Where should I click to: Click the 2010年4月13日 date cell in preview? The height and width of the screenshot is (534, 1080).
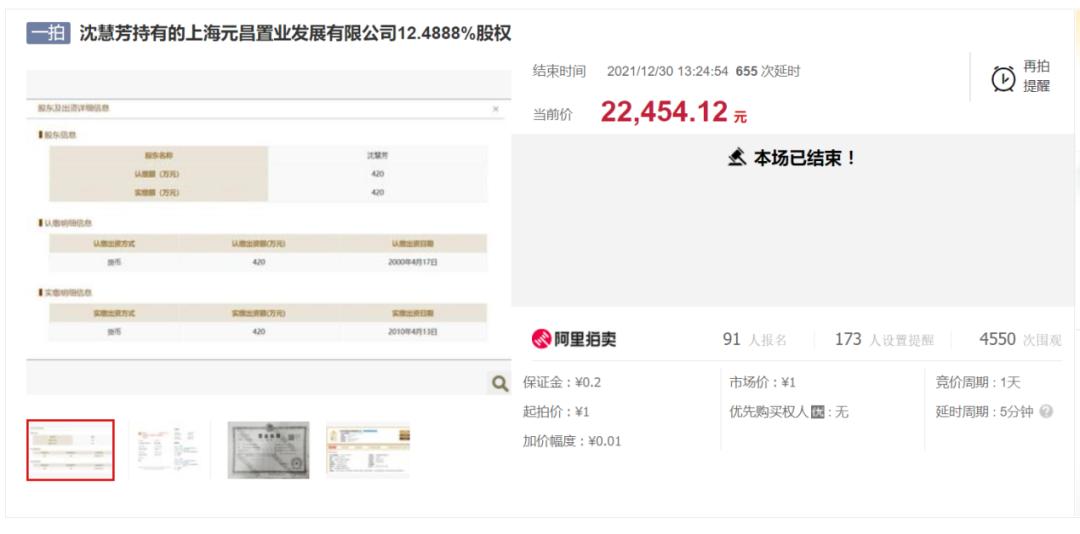click(x=415, y=331)
